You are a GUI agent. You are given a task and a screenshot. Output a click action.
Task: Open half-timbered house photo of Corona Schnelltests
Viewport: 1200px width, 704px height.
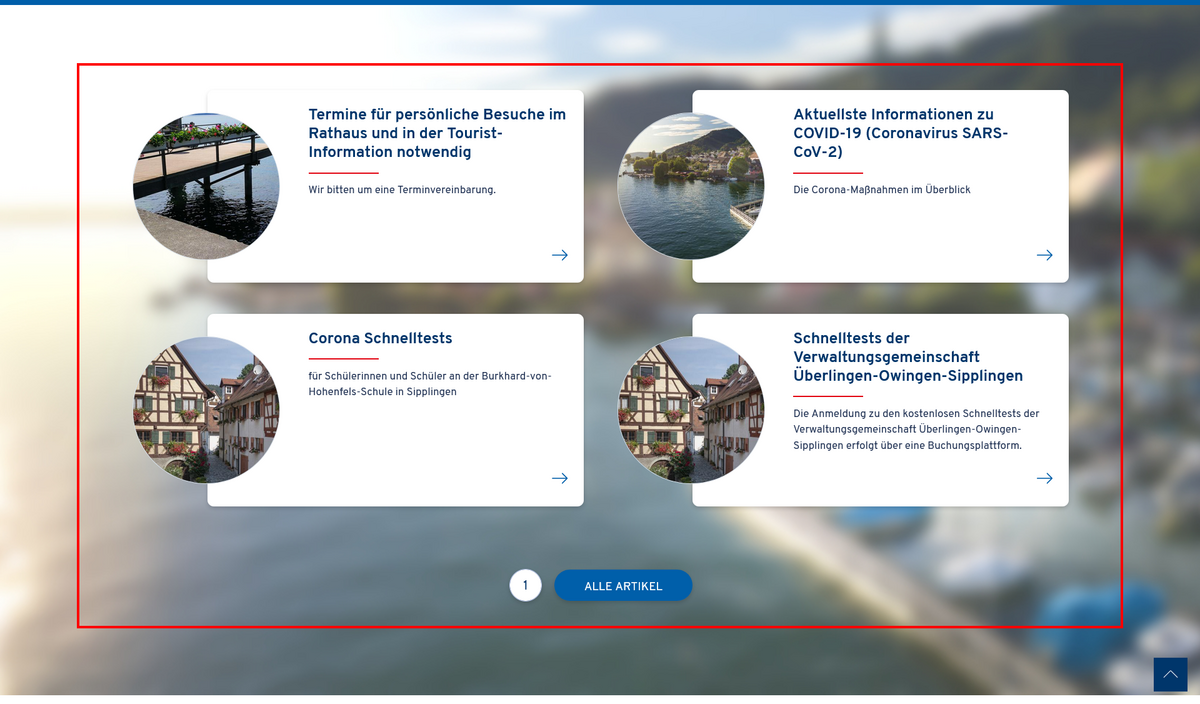coord(206,410)
